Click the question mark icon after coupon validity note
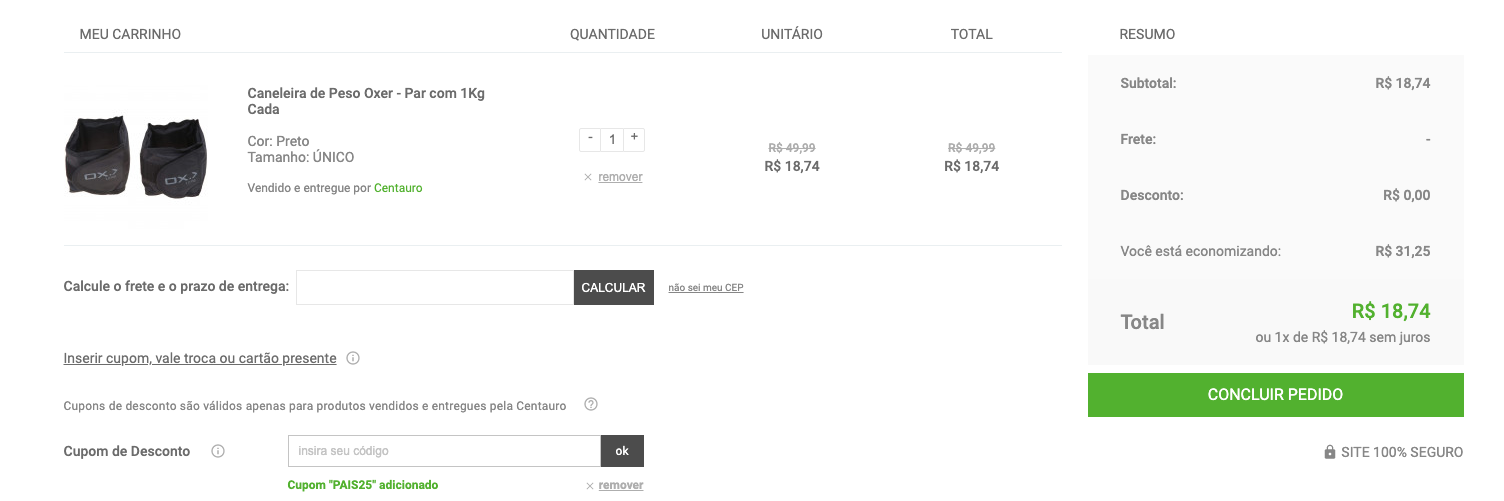This screenshot has width=1504, height=501. (591, 405)
